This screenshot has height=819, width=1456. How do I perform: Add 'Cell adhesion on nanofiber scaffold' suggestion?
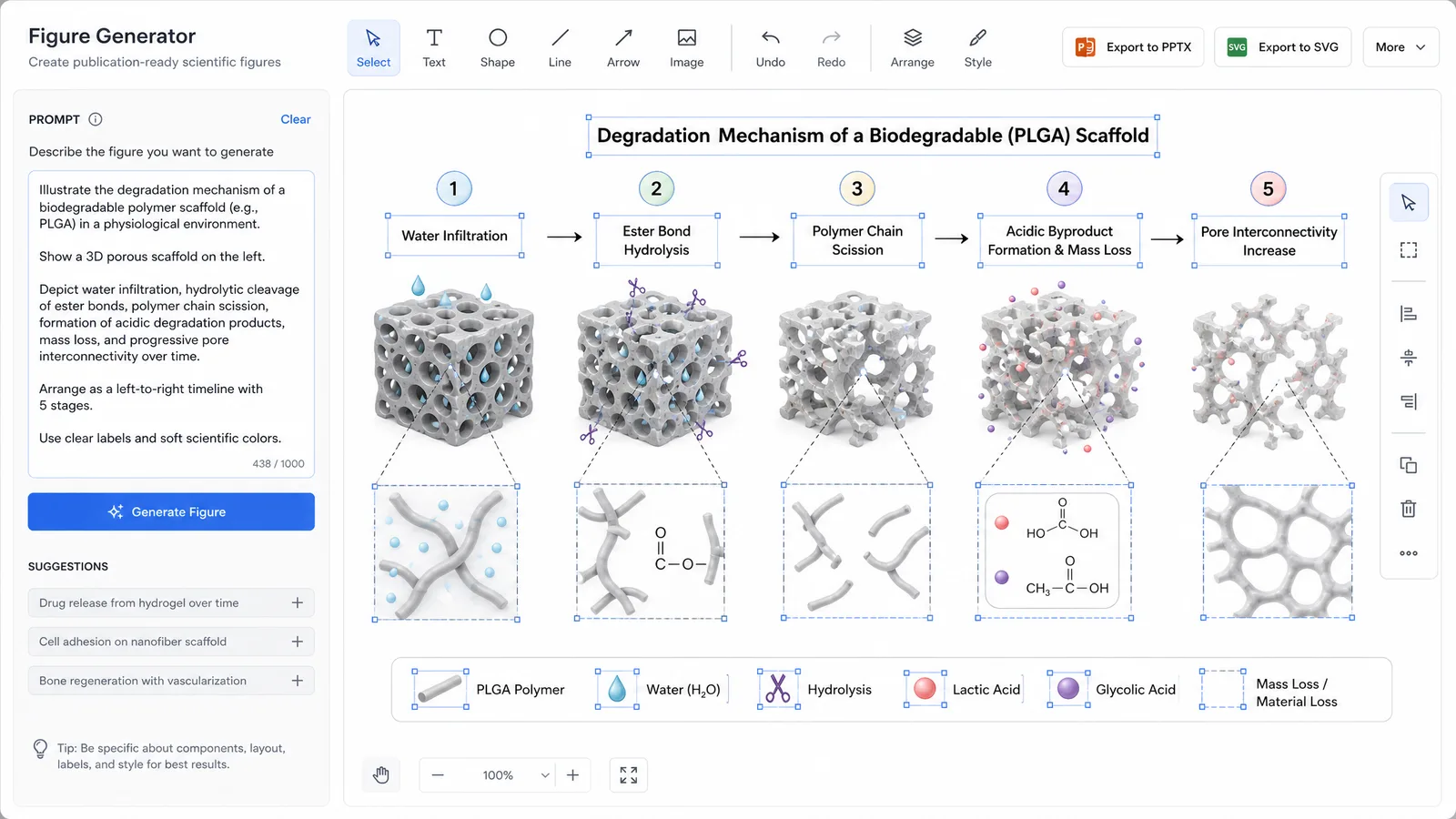coord(297,642)
